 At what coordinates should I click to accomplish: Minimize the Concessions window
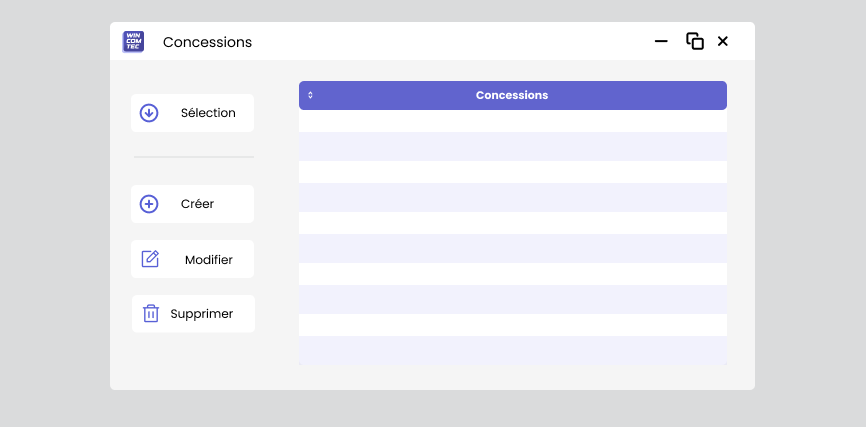pyautogui.click(x=661, y=41)
